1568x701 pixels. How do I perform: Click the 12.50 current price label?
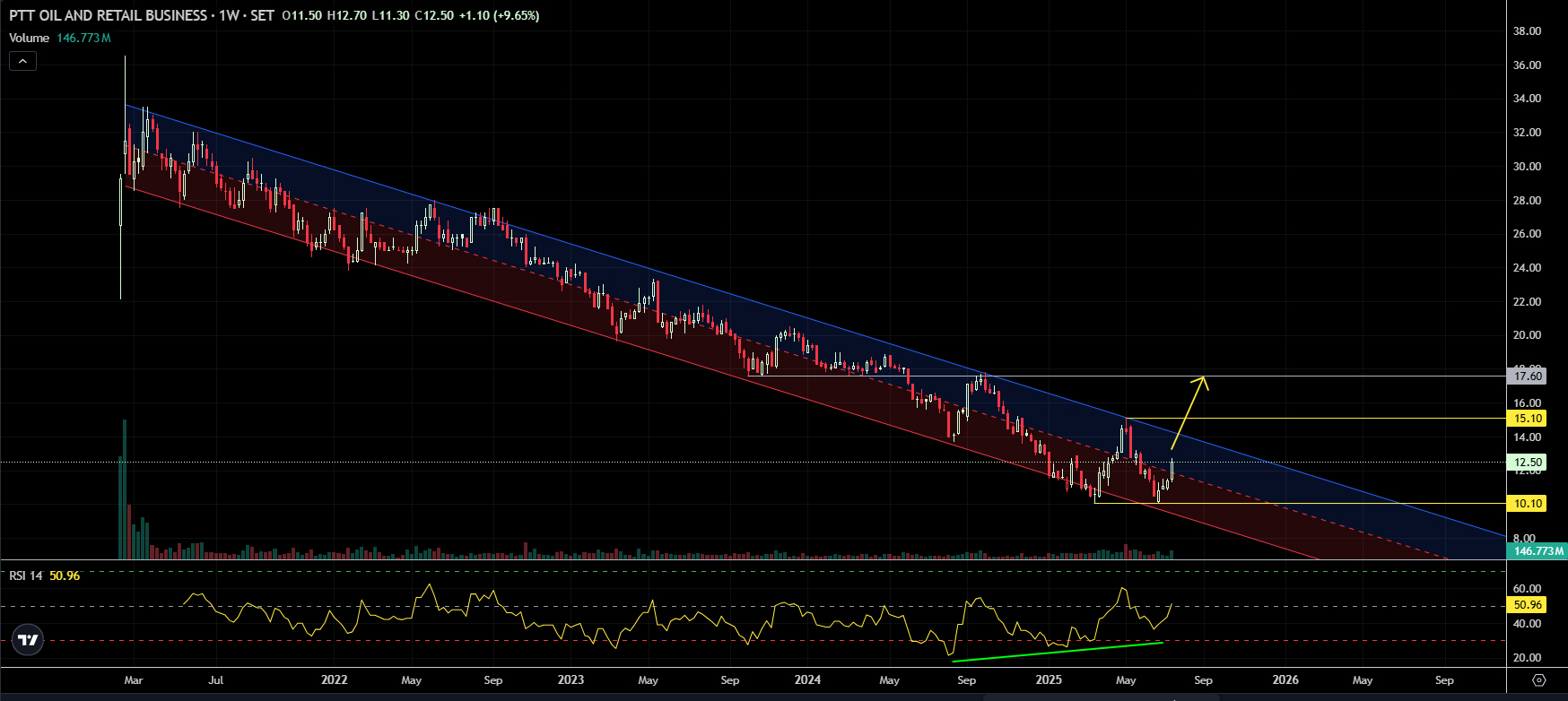click(1528, 463)
